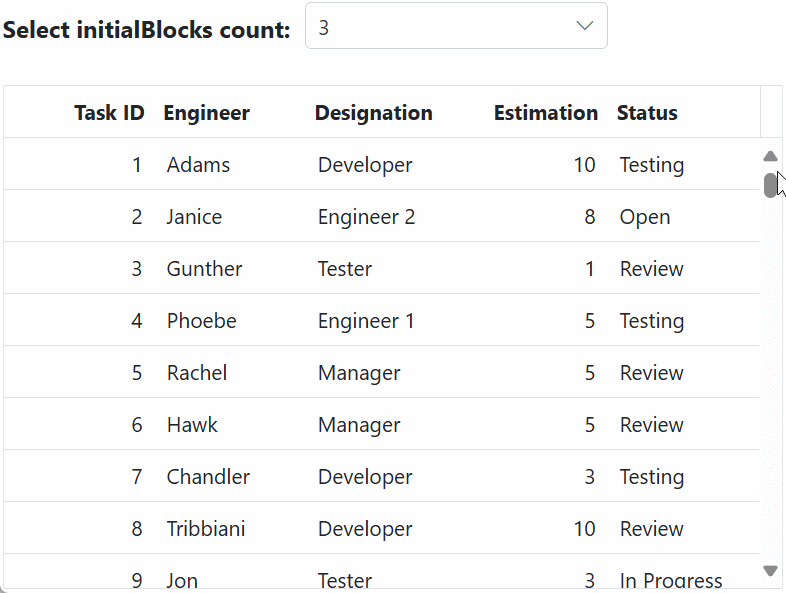This screenshot has height=593, width=786.
Task: Click estimation 10 in Adams row
Action: [584, 164]
